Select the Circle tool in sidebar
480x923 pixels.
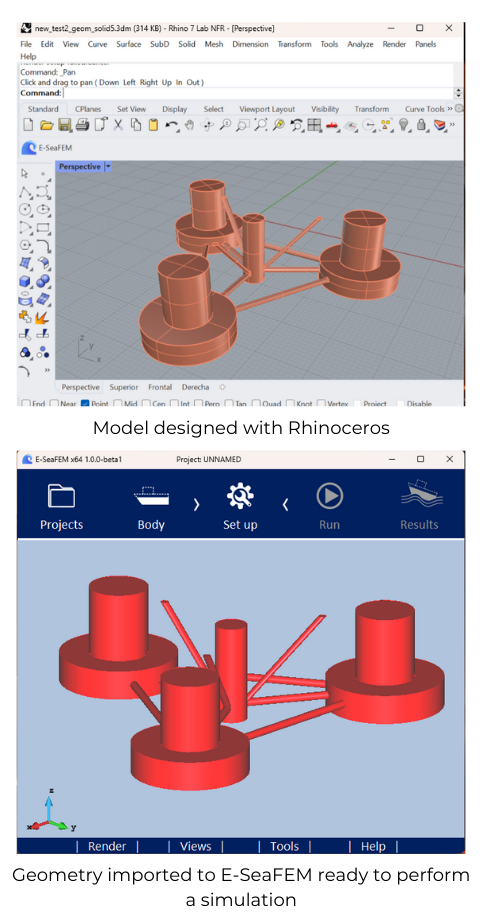point(25,209)
